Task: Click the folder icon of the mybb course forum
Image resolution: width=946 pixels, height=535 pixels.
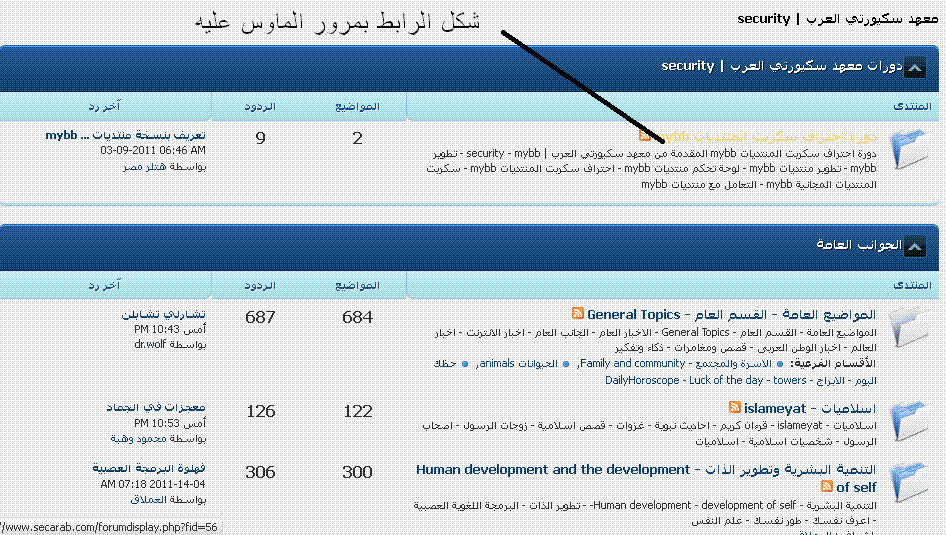Action: [x=910, y=148]
